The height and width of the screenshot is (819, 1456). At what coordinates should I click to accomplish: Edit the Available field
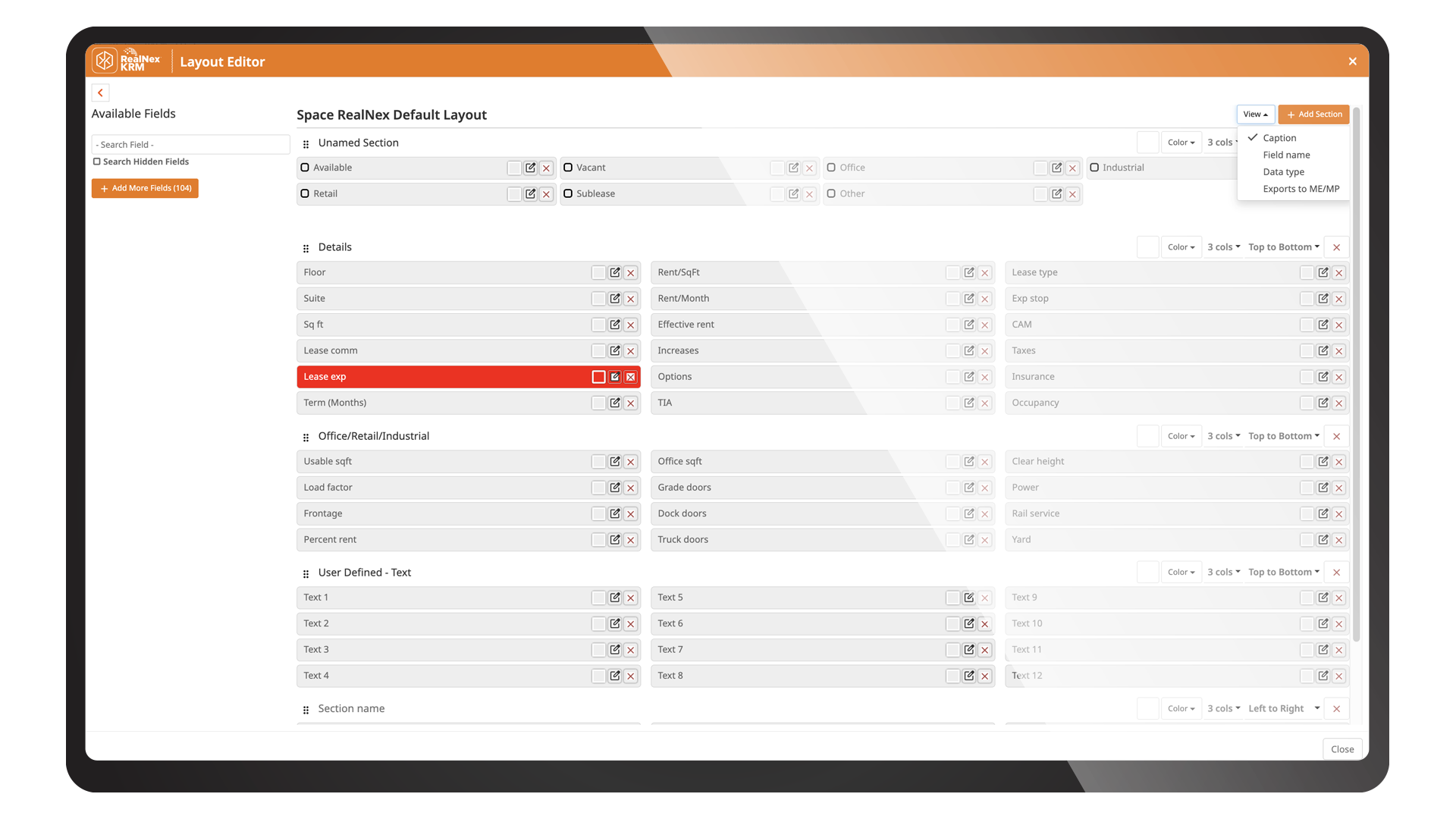pyautogui.click(x=531, y=168)
